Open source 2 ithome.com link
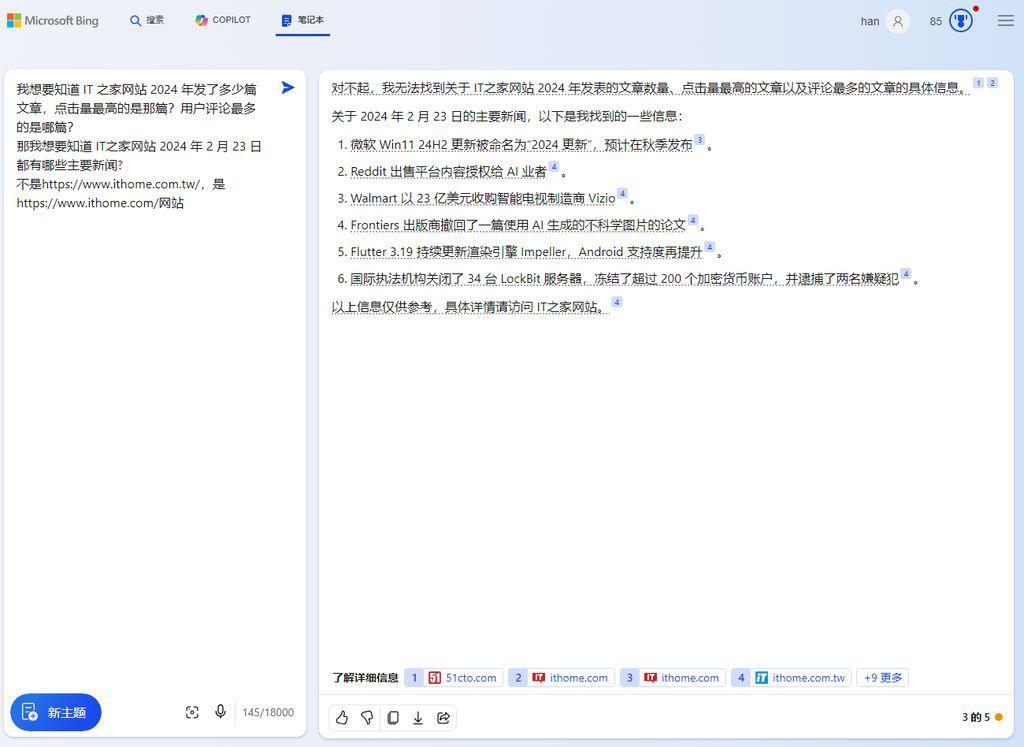Viewport: 1024px width, 747px height. (x=561, y=678)
